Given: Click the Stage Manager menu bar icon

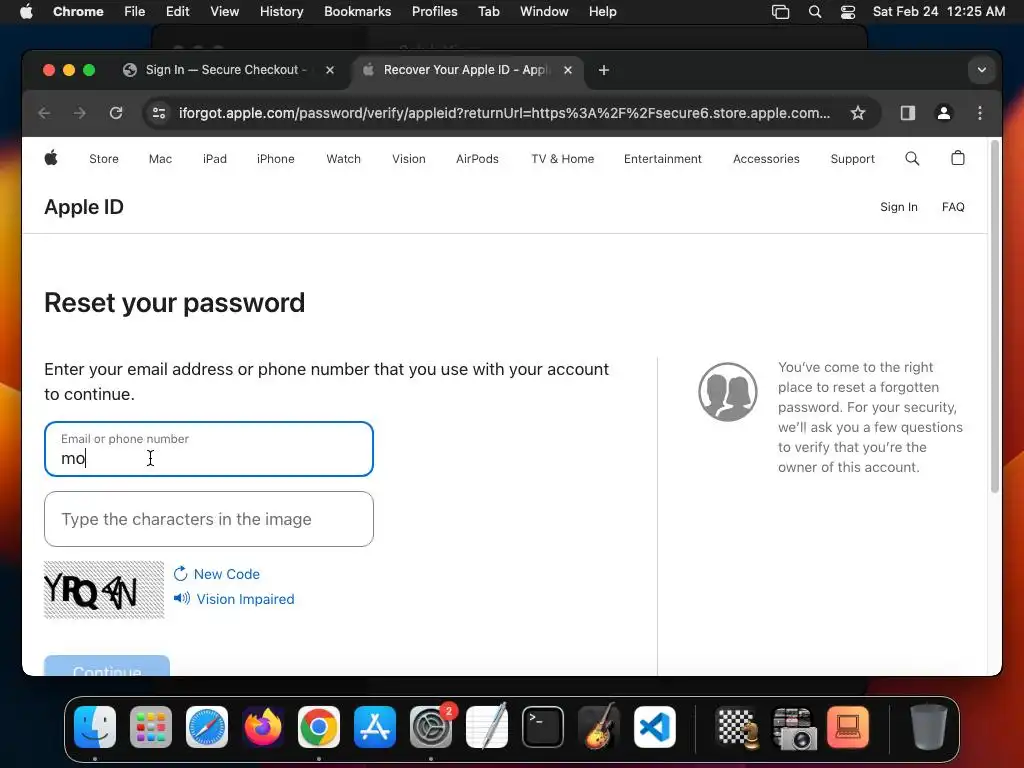Looking at the screenshot, I should pyautogui.click(x=780, y=12).
